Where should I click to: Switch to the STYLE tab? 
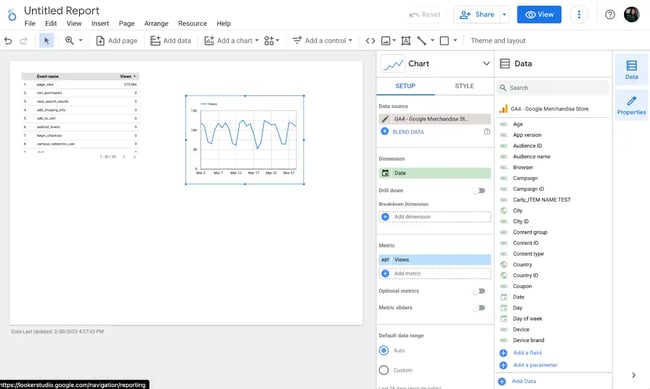tap(464, 86)
